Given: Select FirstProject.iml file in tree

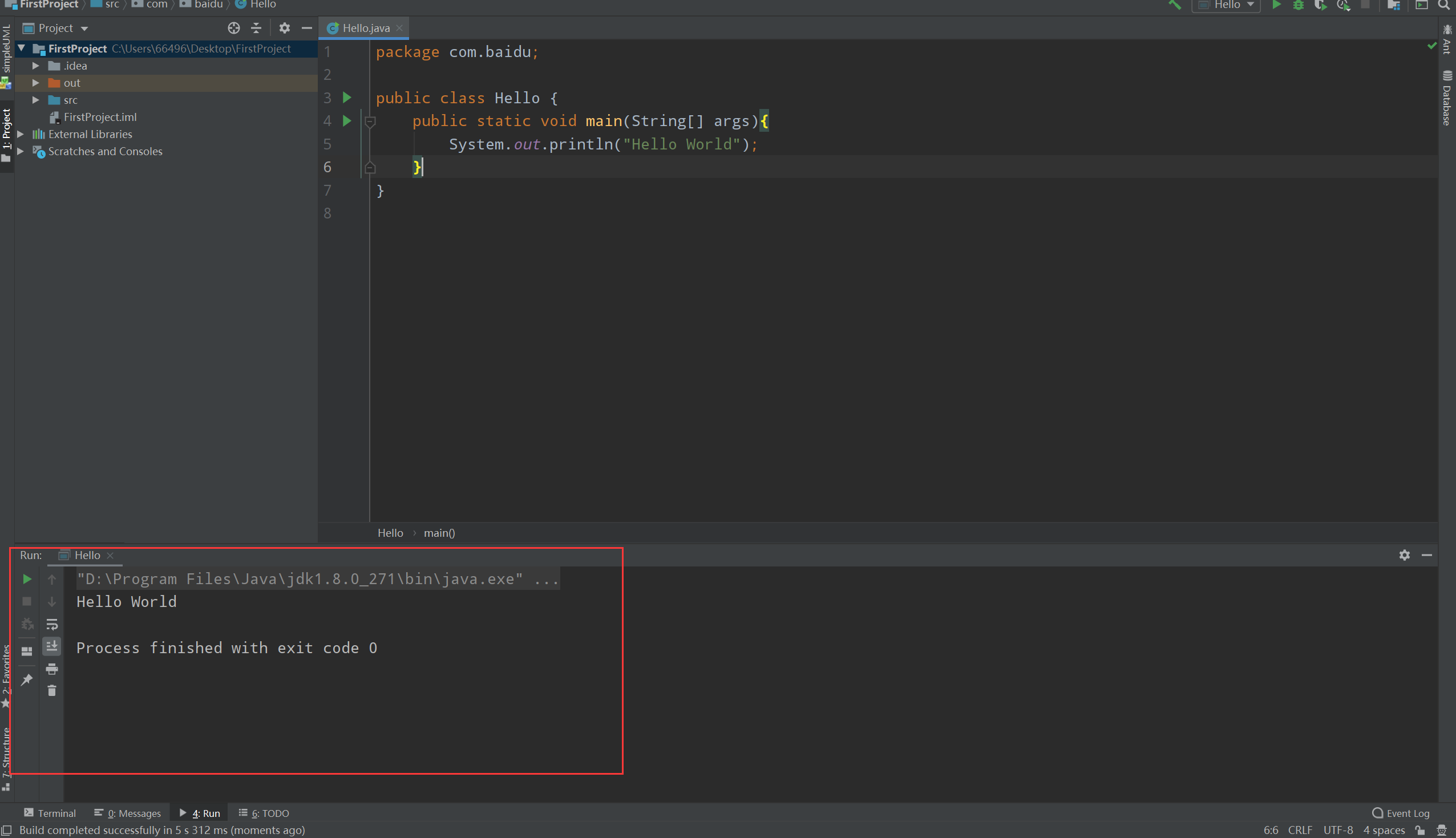Looking at the screenshot, I should pos(100,117).
